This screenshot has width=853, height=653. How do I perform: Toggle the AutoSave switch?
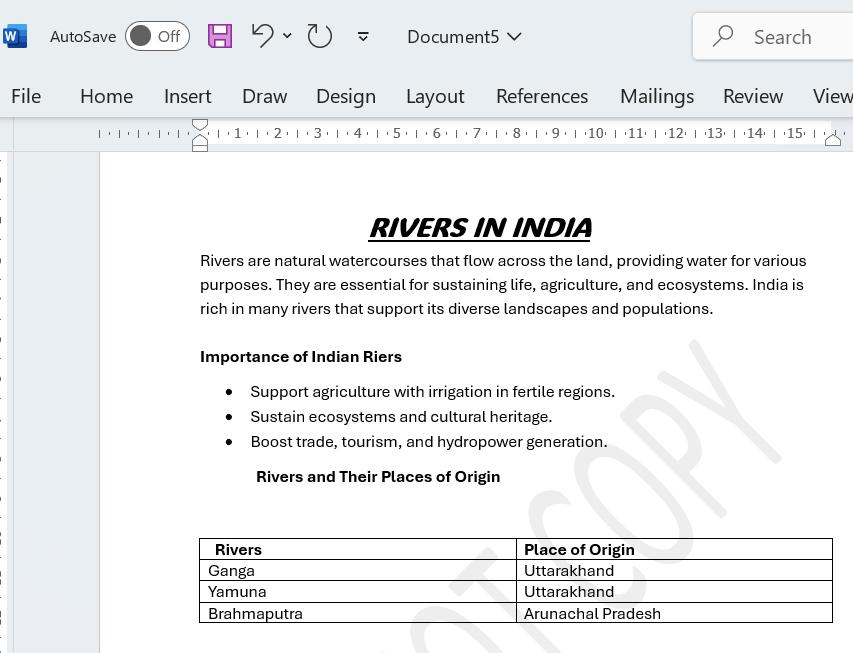click(157, 36)
